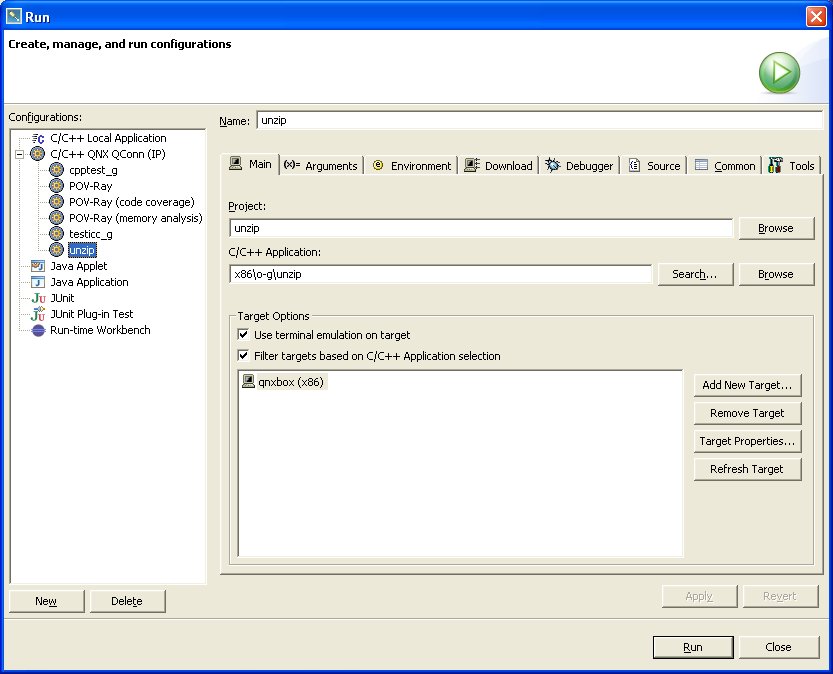Create a new configuration with New button

point(45,601)
